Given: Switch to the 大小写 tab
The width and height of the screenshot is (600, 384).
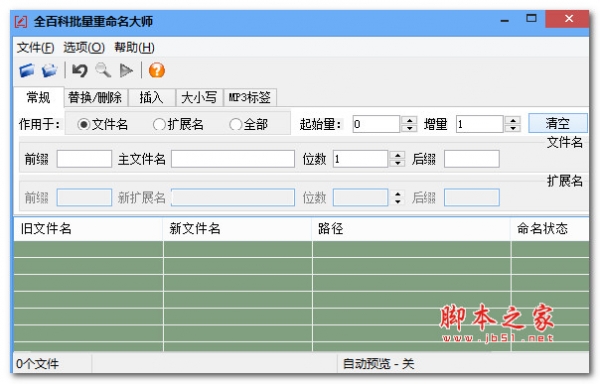Looking at the screenshot, I should tap(199, 97).
